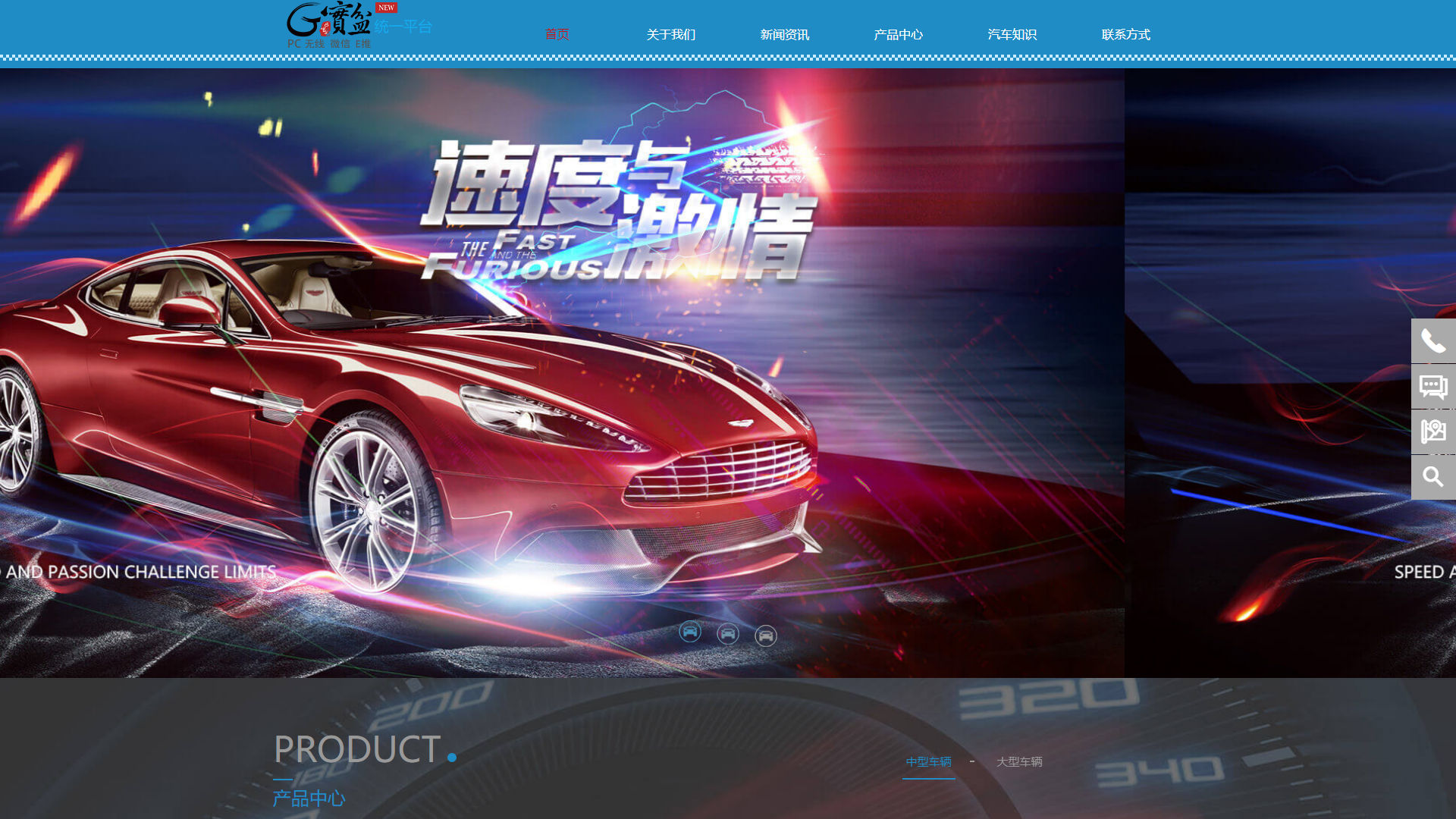Open the chat message sidebar icon
The height and width of the screenshot is (819, 1456).
point(1433,387)
